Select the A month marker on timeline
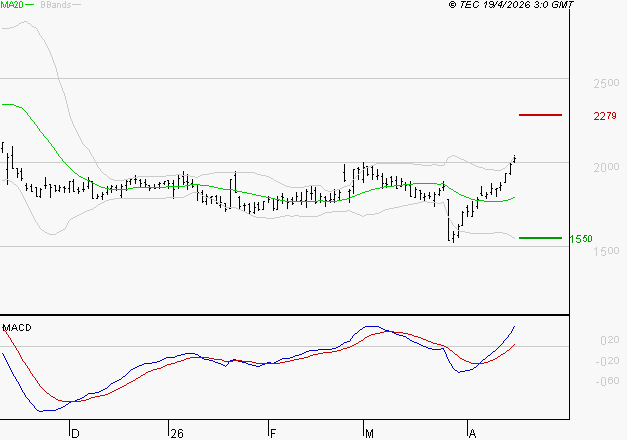Viewport: 627px width, 440px height. [x=472, y=433]
